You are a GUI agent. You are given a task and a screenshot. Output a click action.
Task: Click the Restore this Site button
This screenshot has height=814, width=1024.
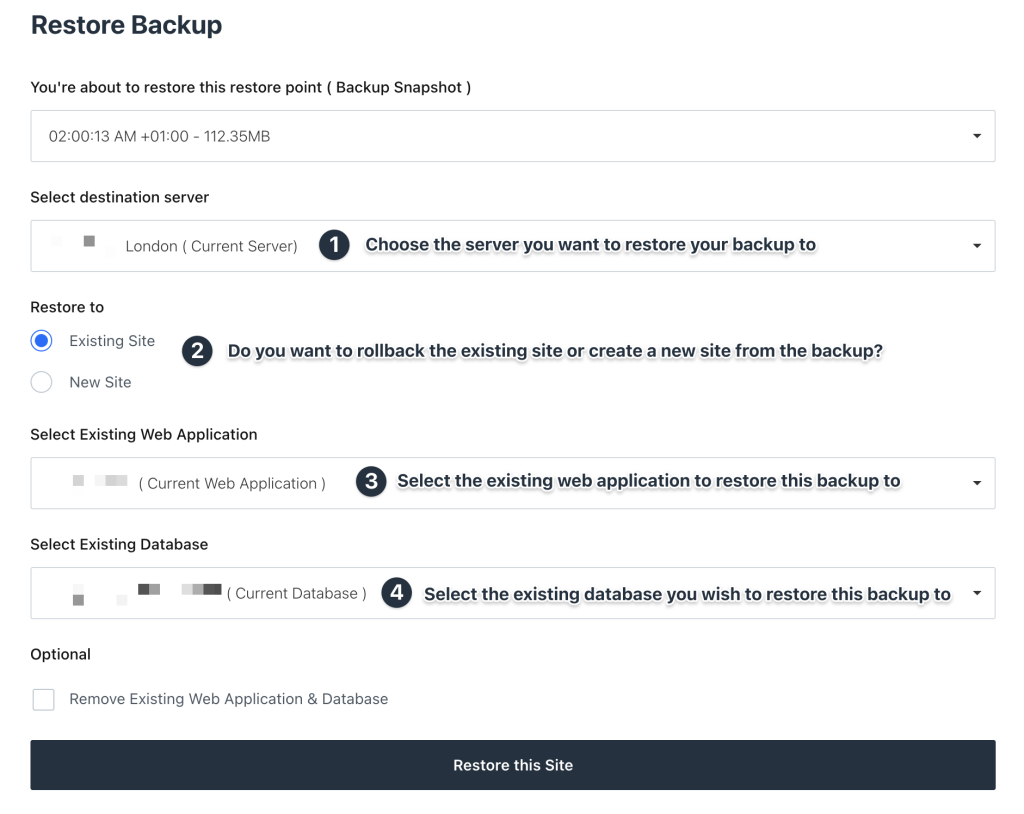pos(513,765)
